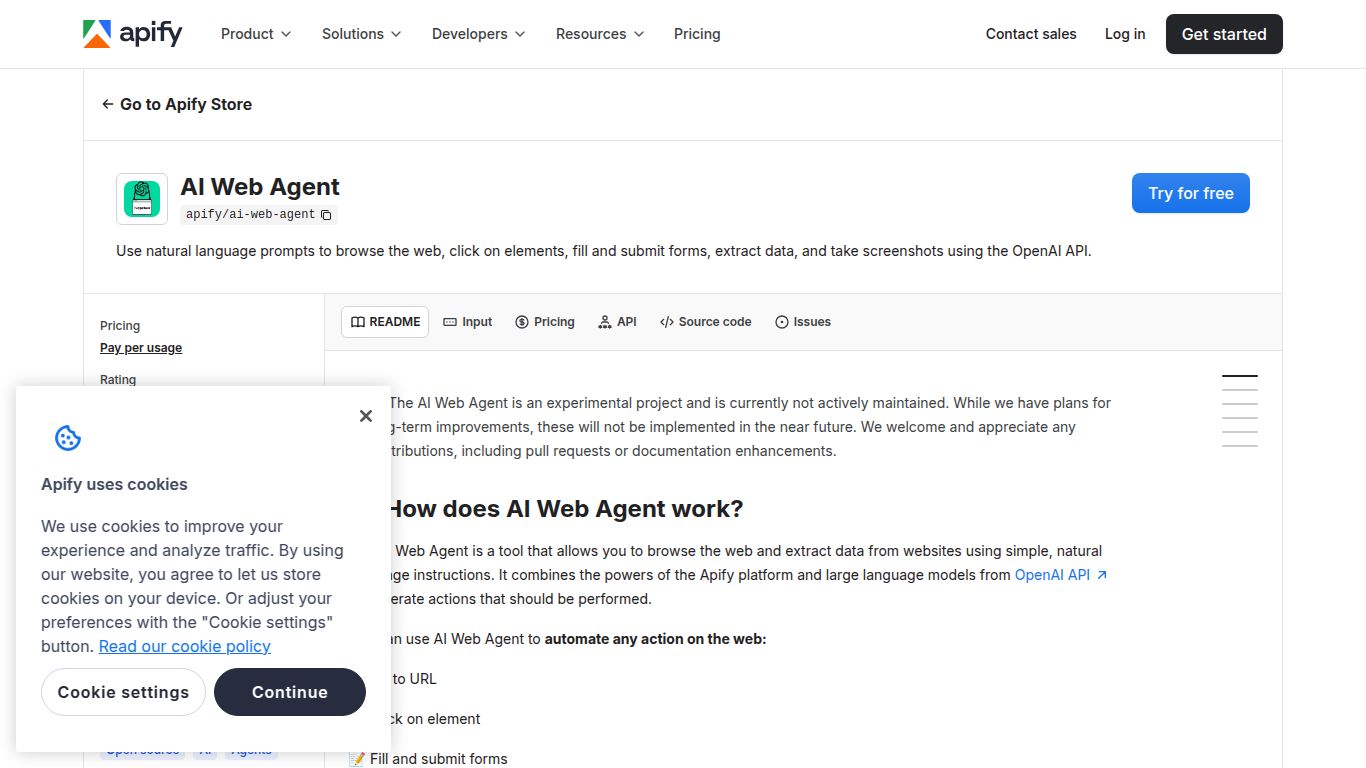
Task: Select the README tab
Action: point(384,321)
